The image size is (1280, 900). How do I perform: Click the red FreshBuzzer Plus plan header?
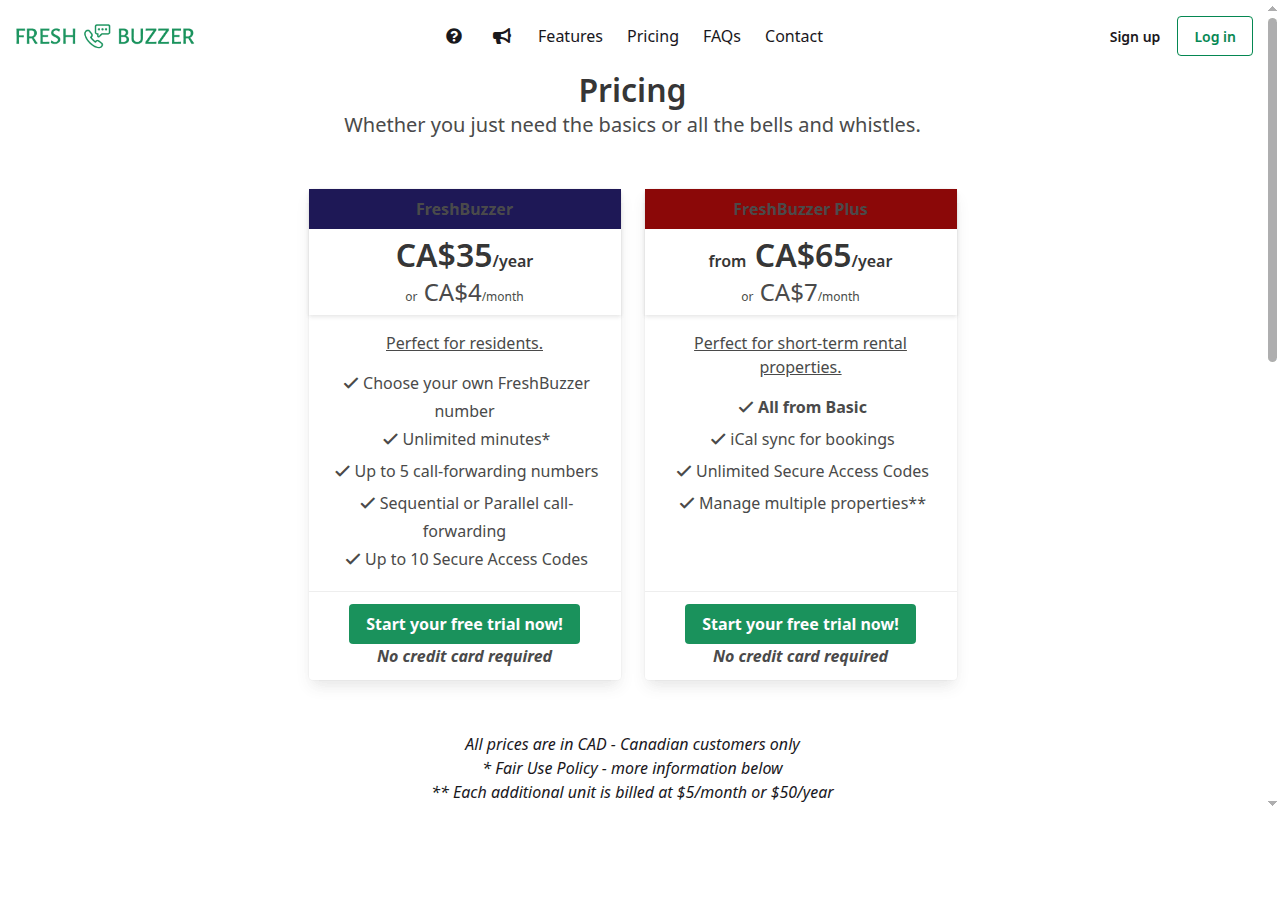[x=800, y=209]
